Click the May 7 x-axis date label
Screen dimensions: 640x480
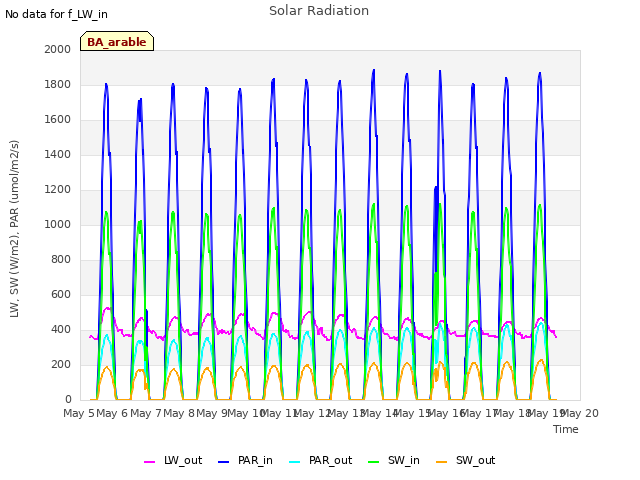pos(146,413)
